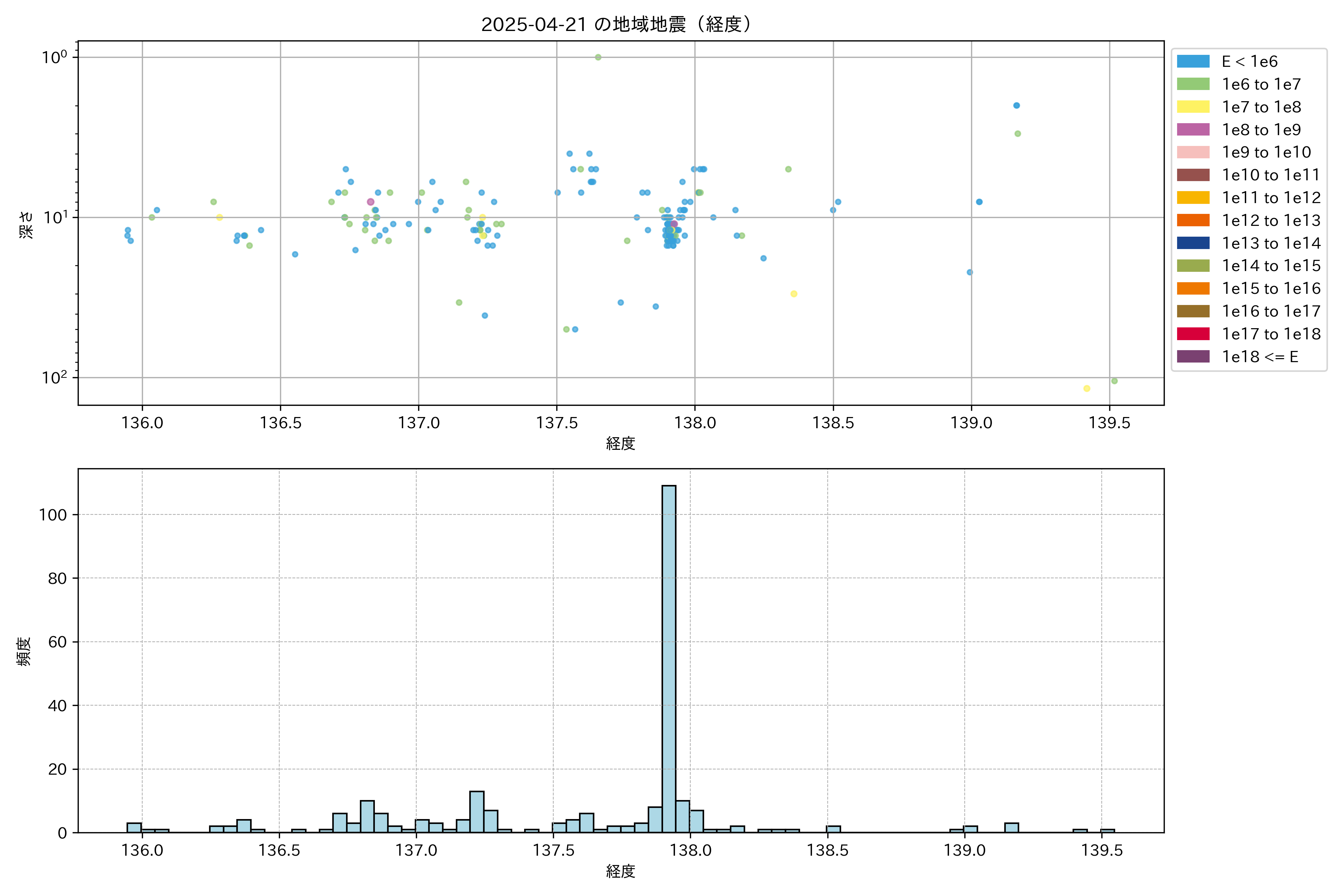Click the 100 tick label on histogram

53,515
